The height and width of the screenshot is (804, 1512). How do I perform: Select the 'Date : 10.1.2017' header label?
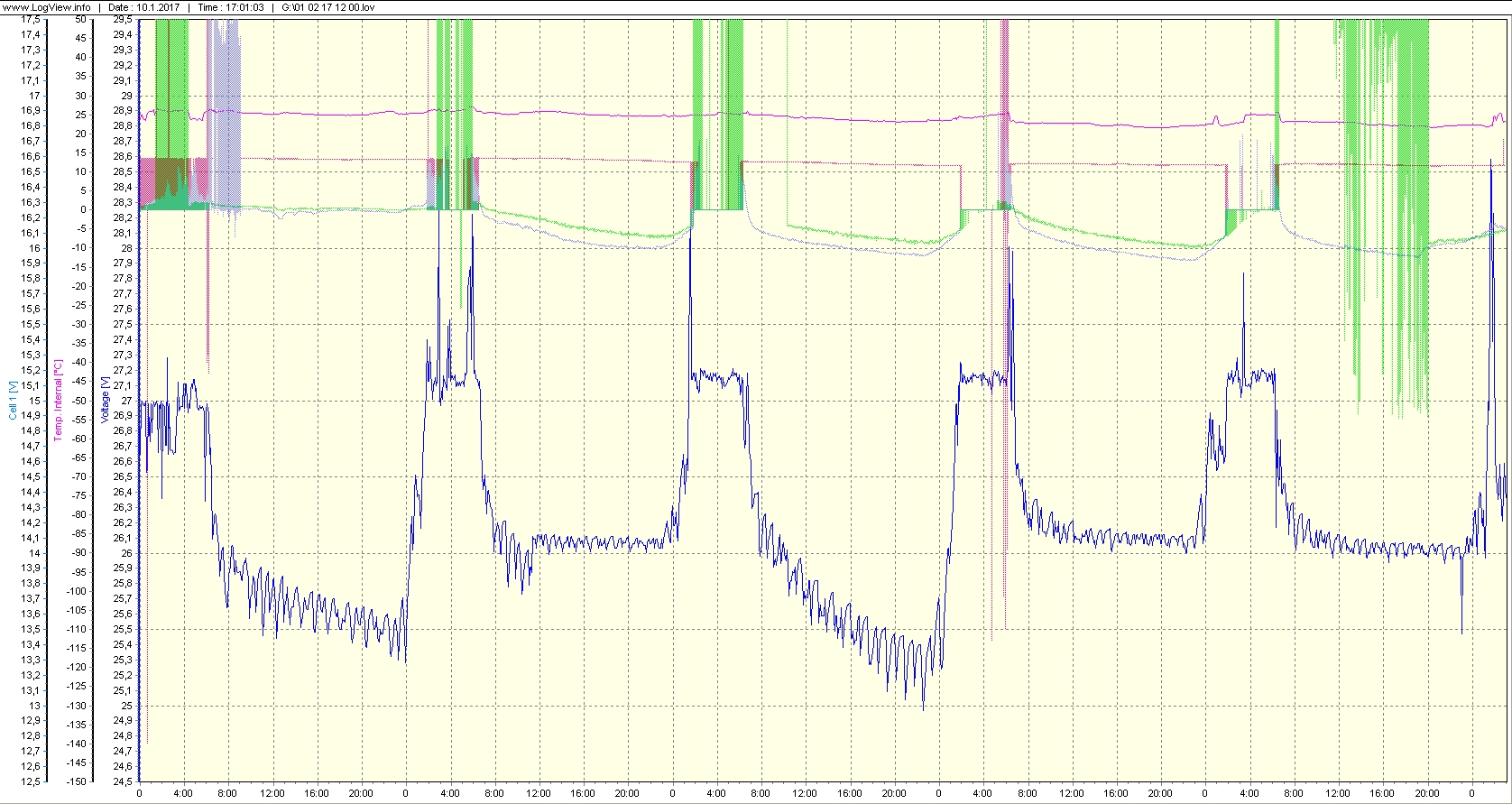point(143,7)
